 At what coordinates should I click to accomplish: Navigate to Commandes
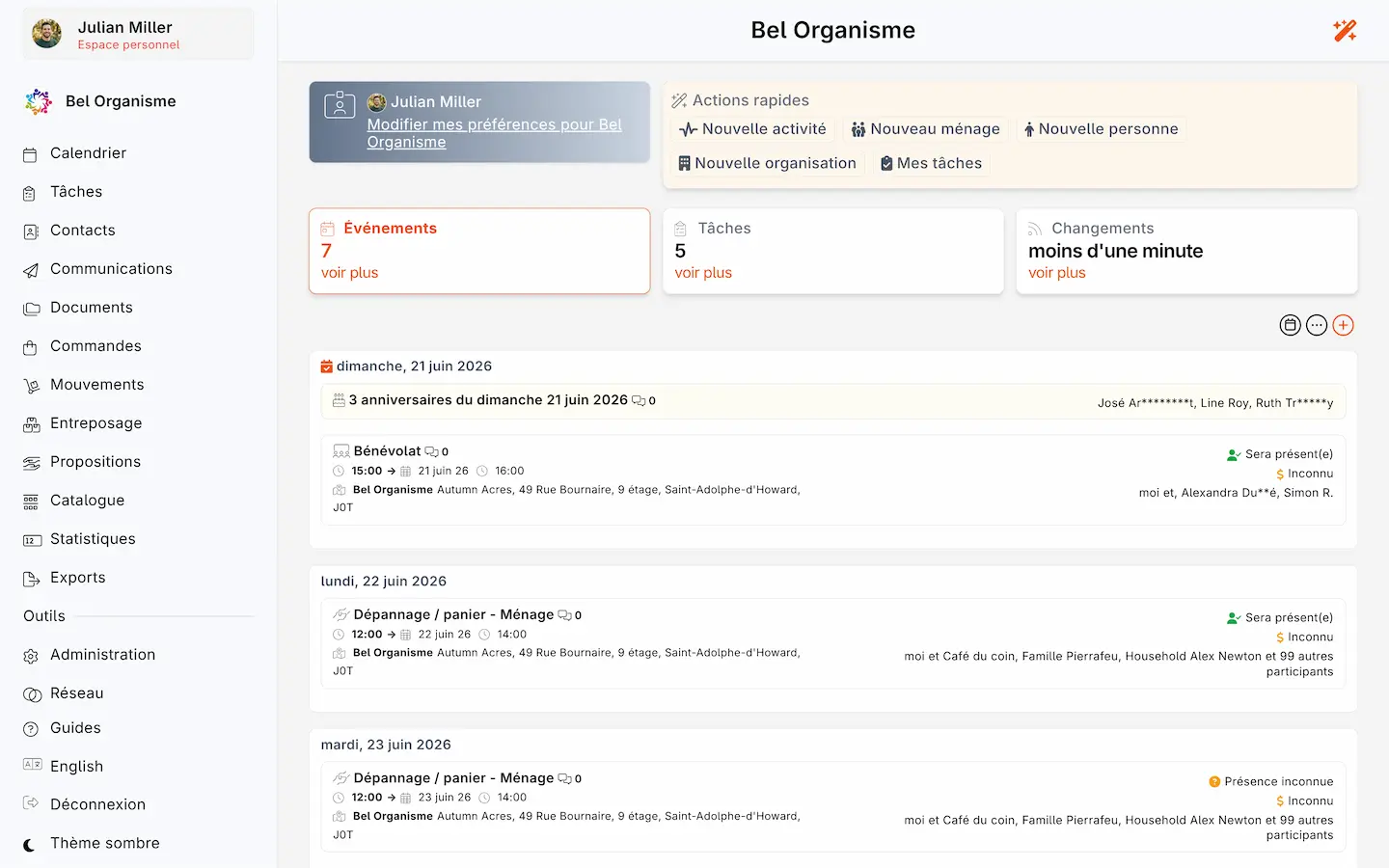95,346
